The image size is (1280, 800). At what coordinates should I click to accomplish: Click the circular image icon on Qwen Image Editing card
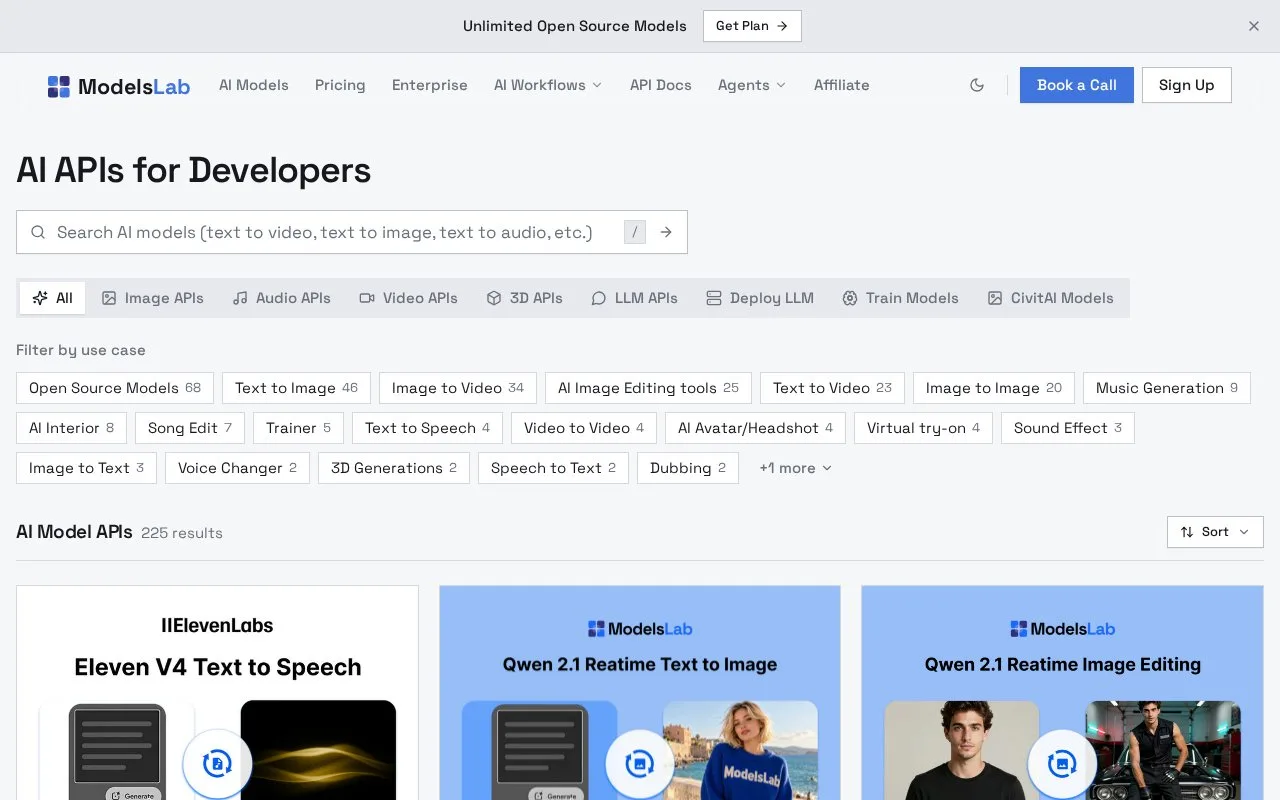tap(1062, 764)
